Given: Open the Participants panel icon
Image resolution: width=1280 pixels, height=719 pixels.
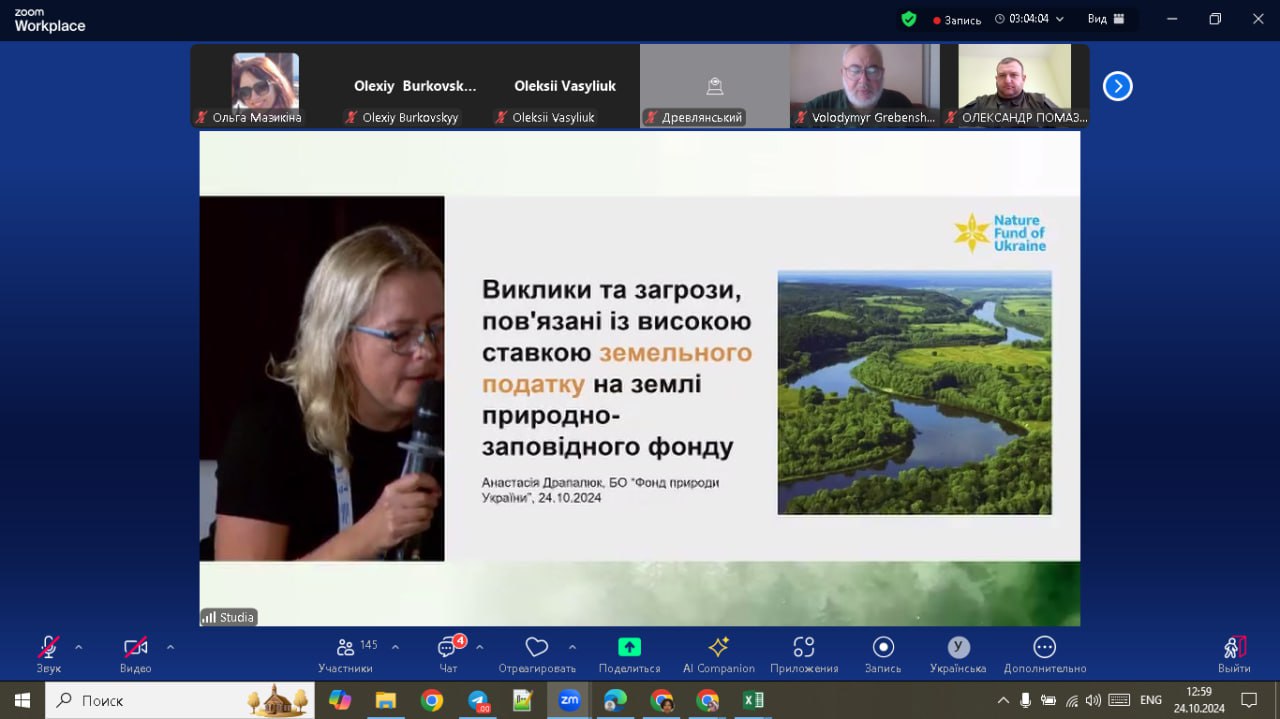Looking at the screenshot, I should point(346,648).
